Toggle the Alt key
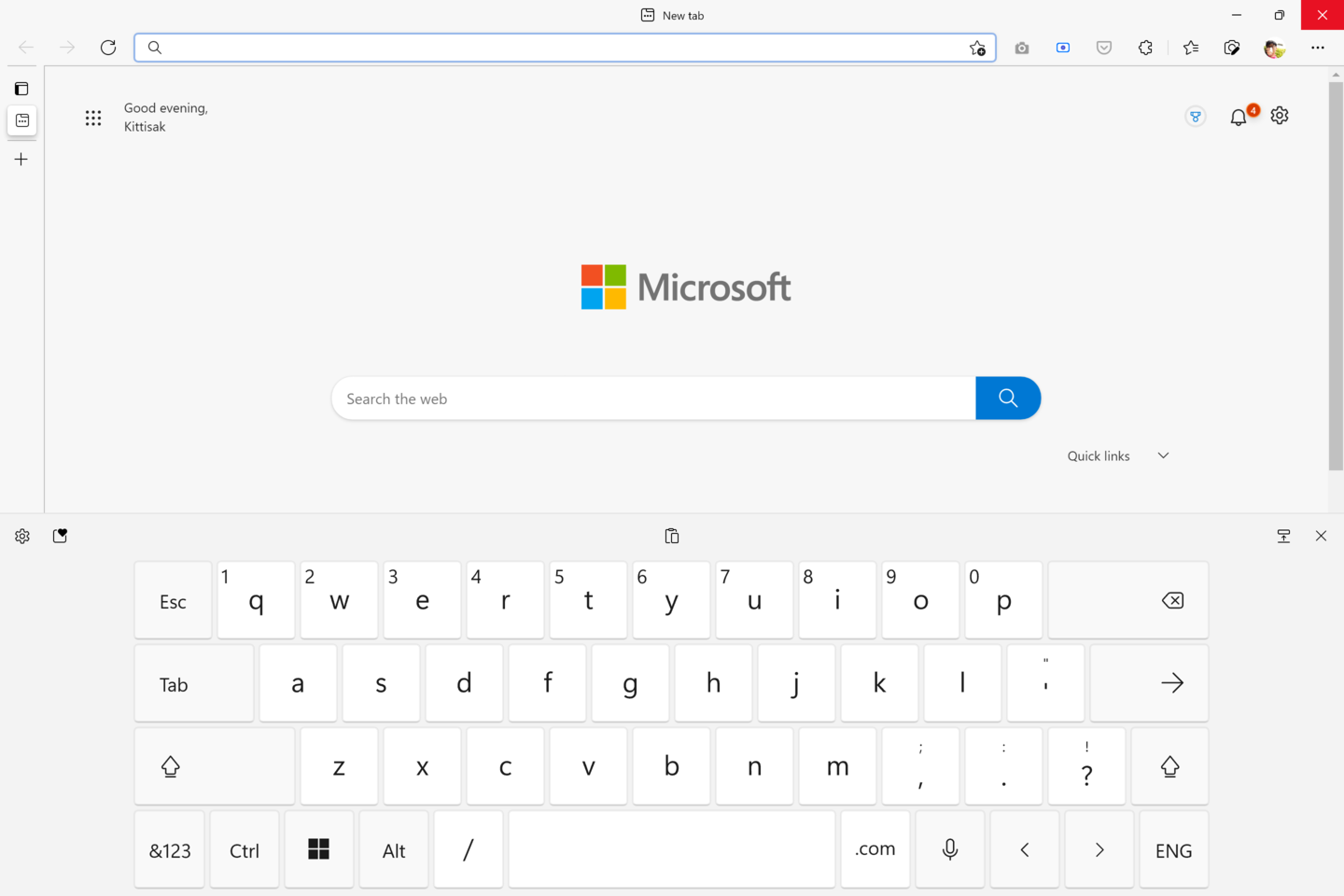Viewport: 1344px width, 896px height. pyautogui.click(x=394, y=849)
